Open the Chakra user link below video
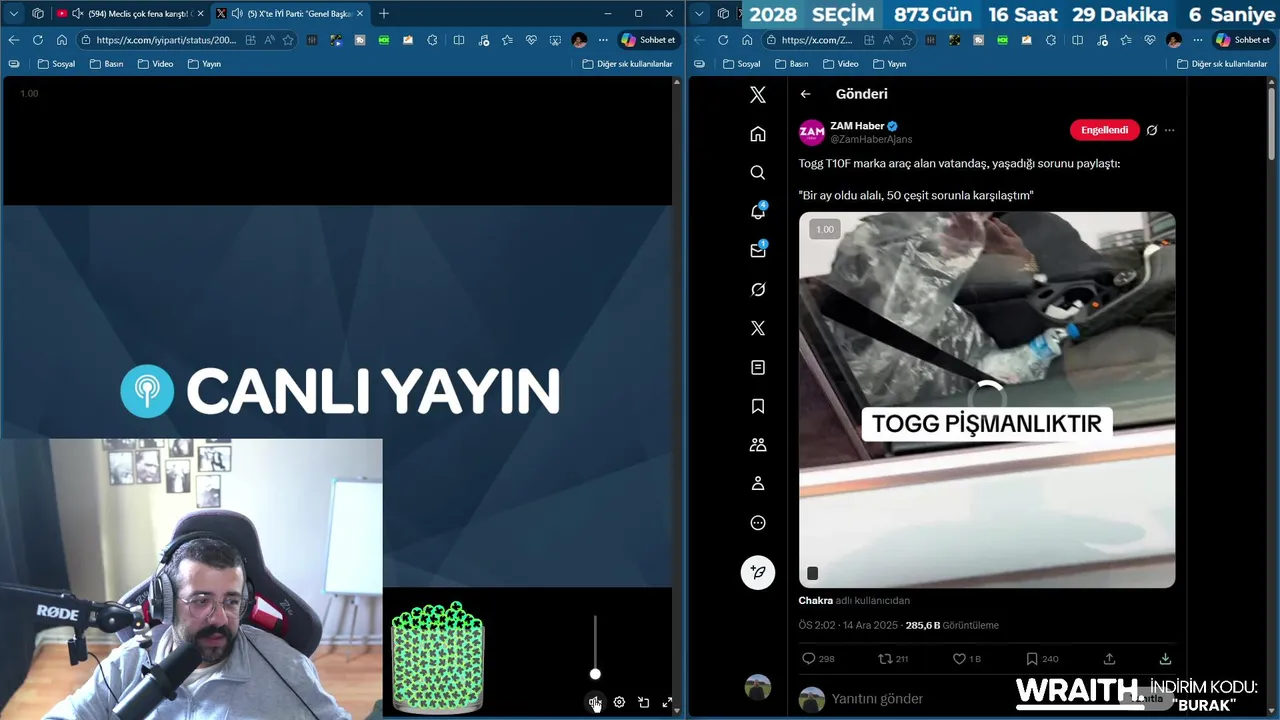 click(x=815, y=601)
